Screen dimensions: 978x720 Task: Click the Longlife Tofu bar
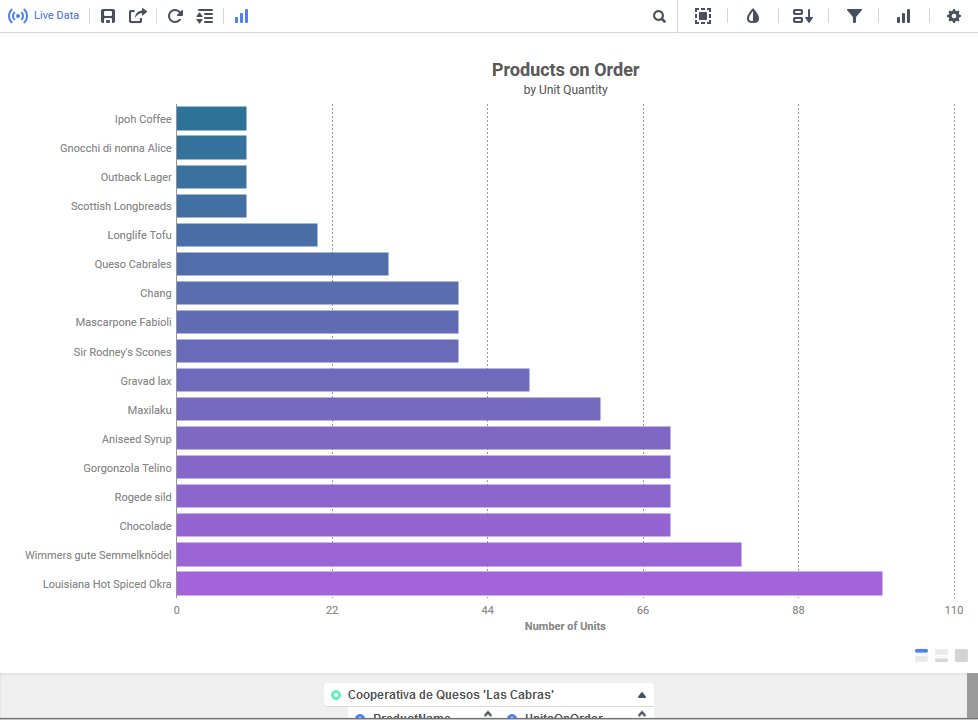coord(246,235)
